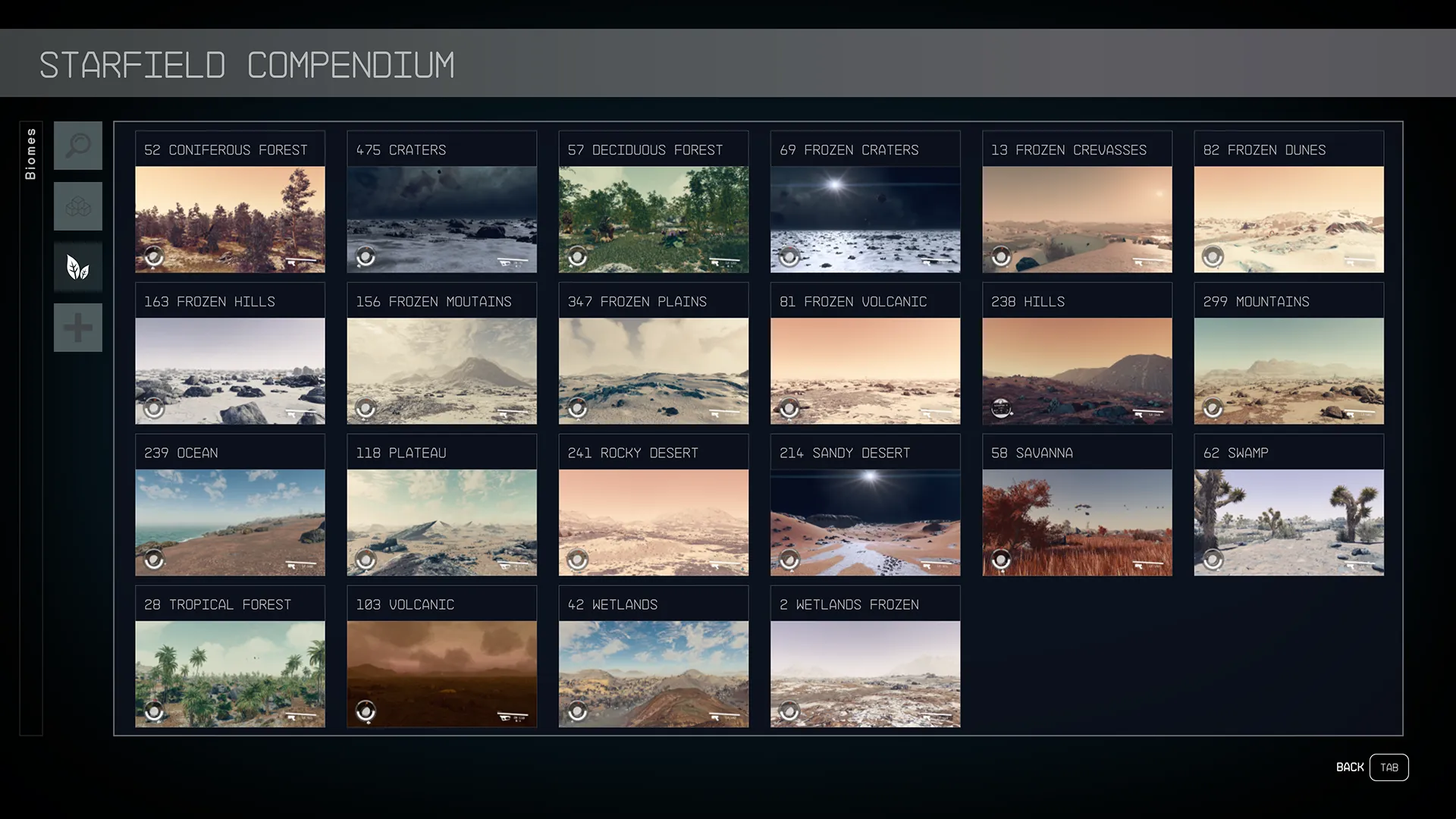
Task: Open the Frozen Dunes biome thumbnail
Action: tap(1289, 220)
